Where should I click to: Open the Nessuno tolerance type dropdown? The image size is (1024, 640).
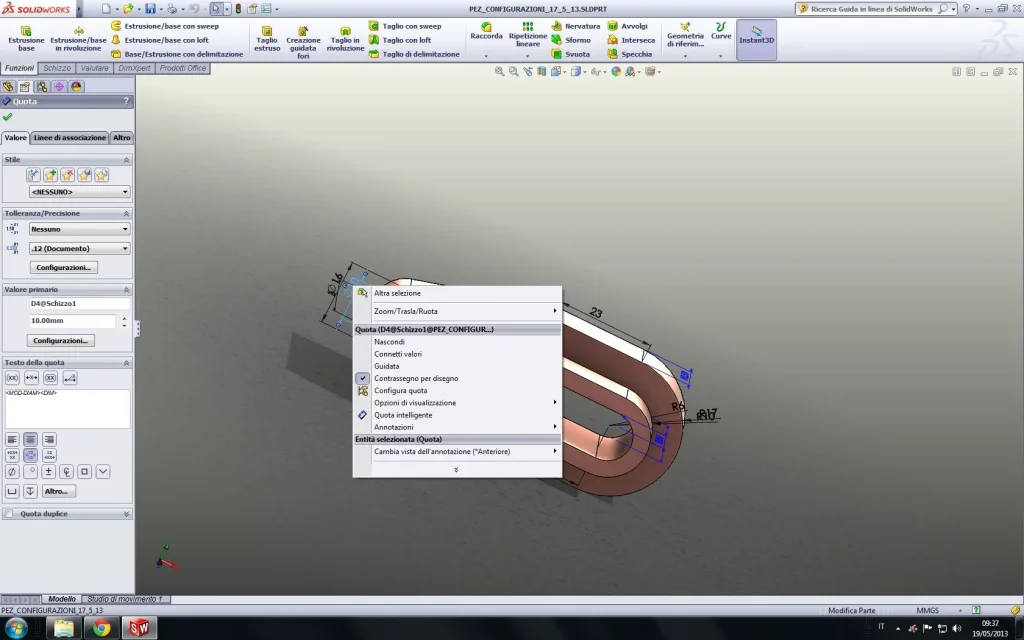click(x=79, y=229)
